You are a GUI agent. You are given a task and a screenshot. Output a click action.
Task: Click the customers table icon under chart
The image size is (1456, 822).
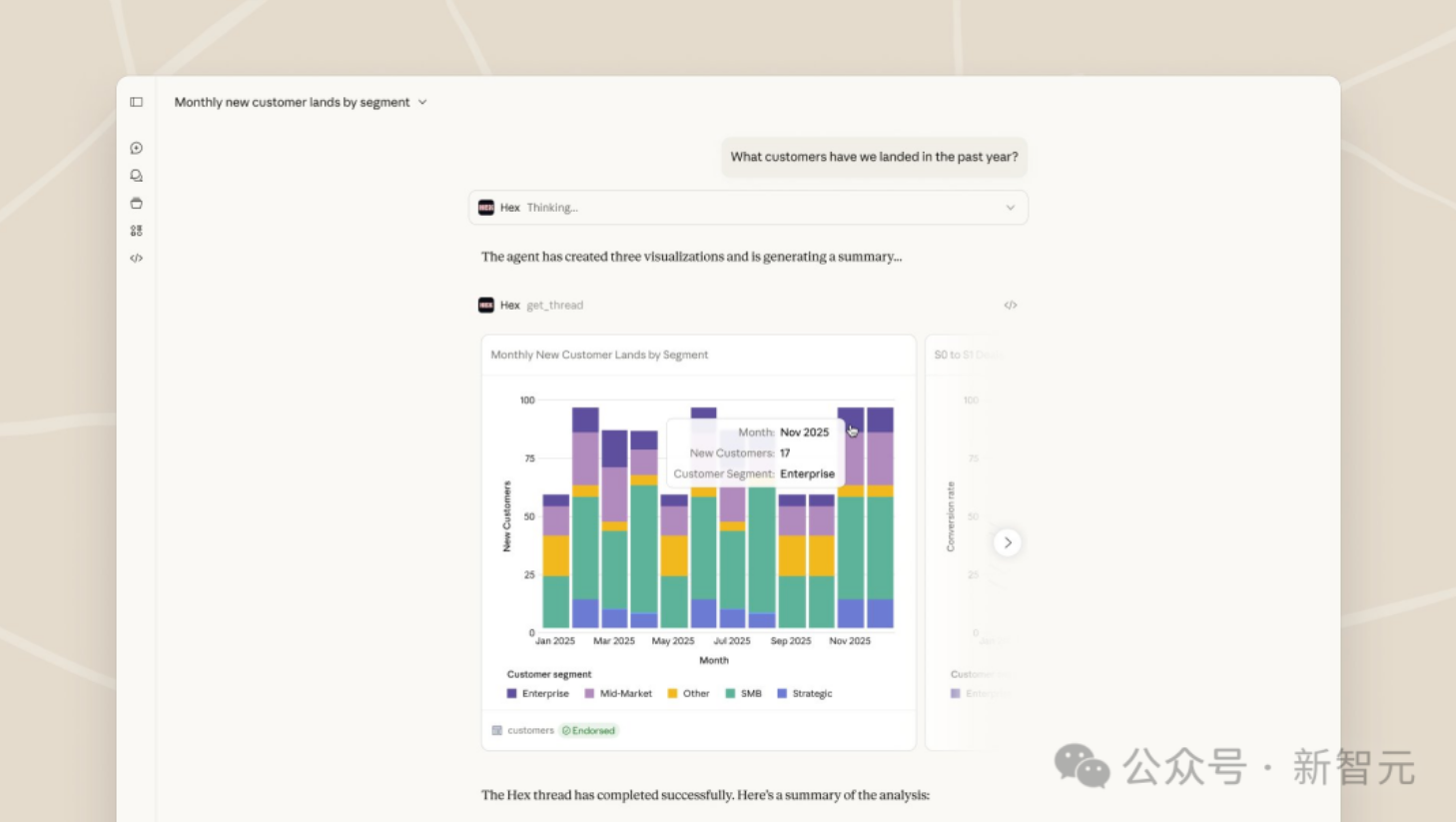coord(497,730)
